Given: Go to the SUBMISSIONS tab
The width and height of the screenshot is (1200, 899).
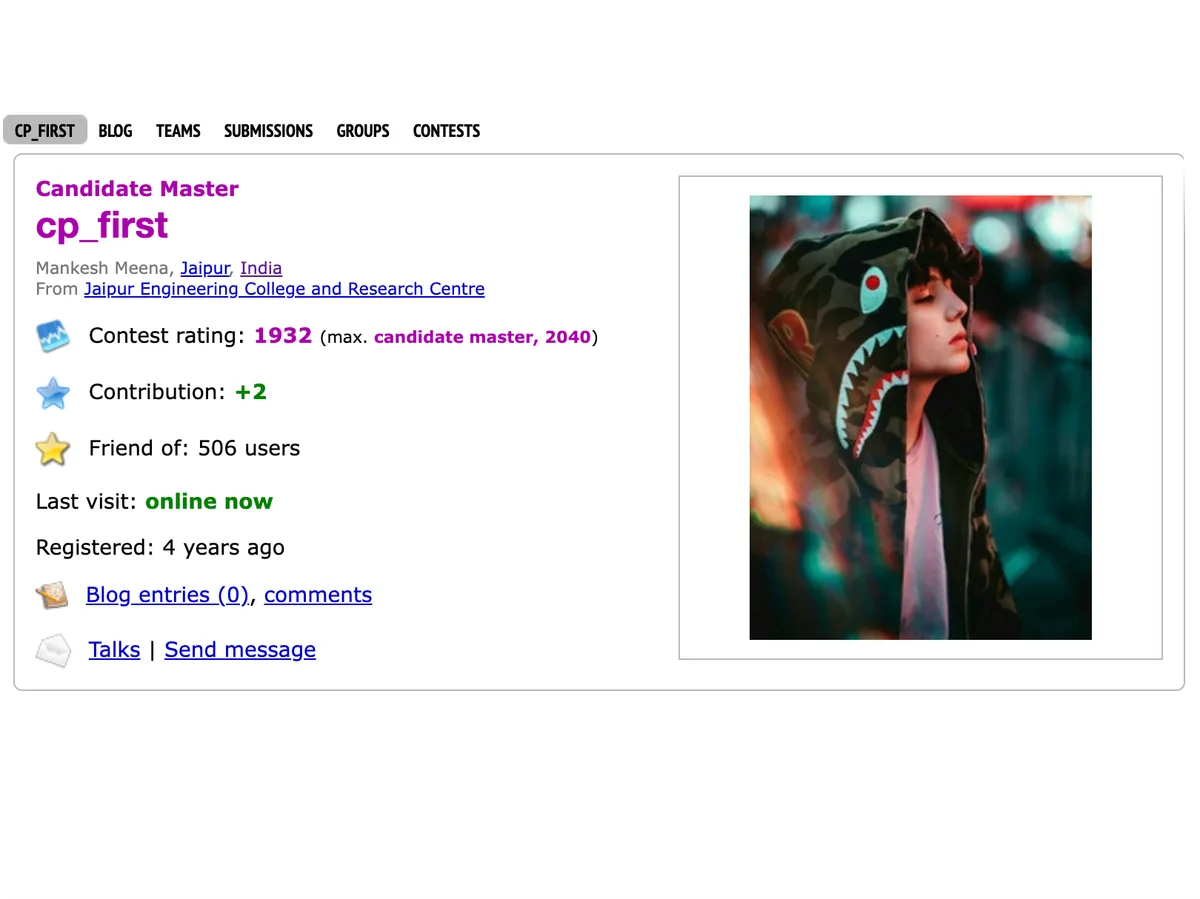Looking at the screenshot, I should click(x=268, y=131).
